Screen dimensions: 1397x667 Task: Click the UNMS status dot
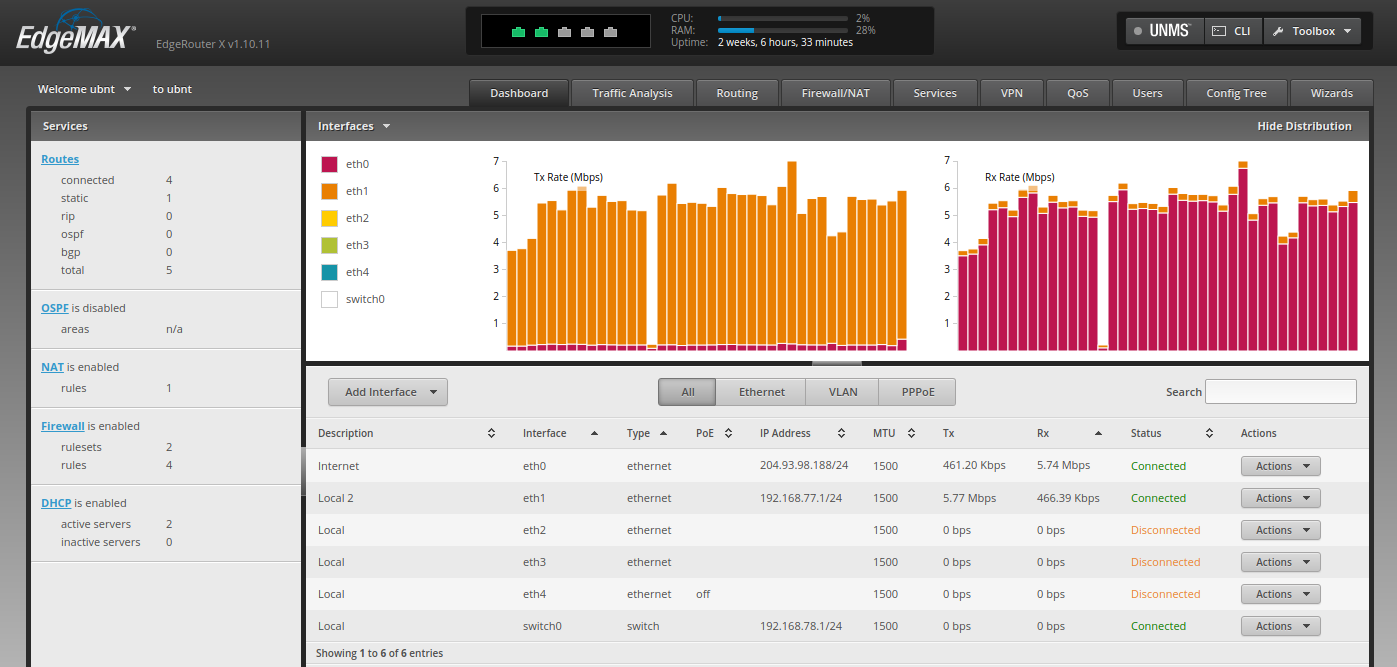[1138, 31]
